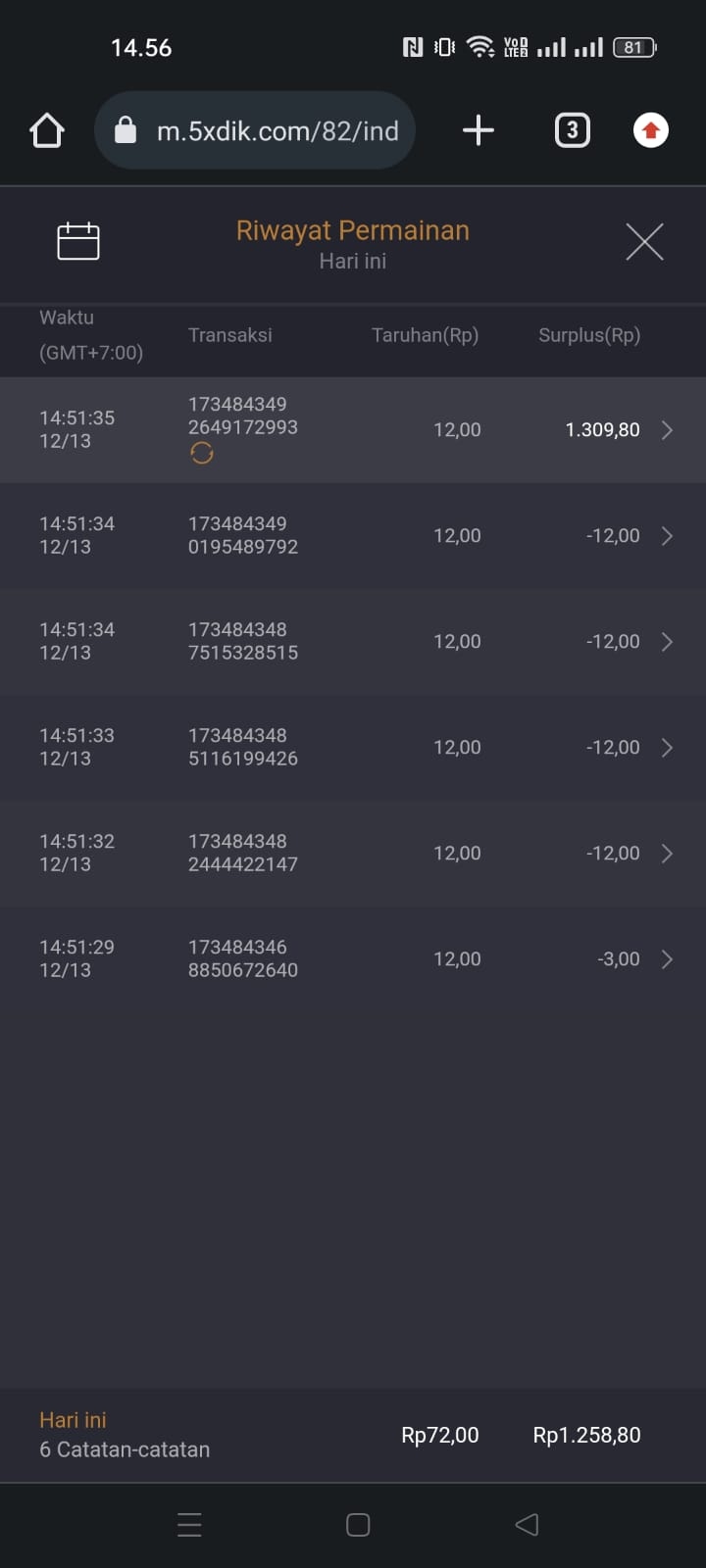Image resolution: width=706 pixels, height=1568 pixels.
Task: Tap Android recent apps menu button
Action: click(x=190, y=1525)
